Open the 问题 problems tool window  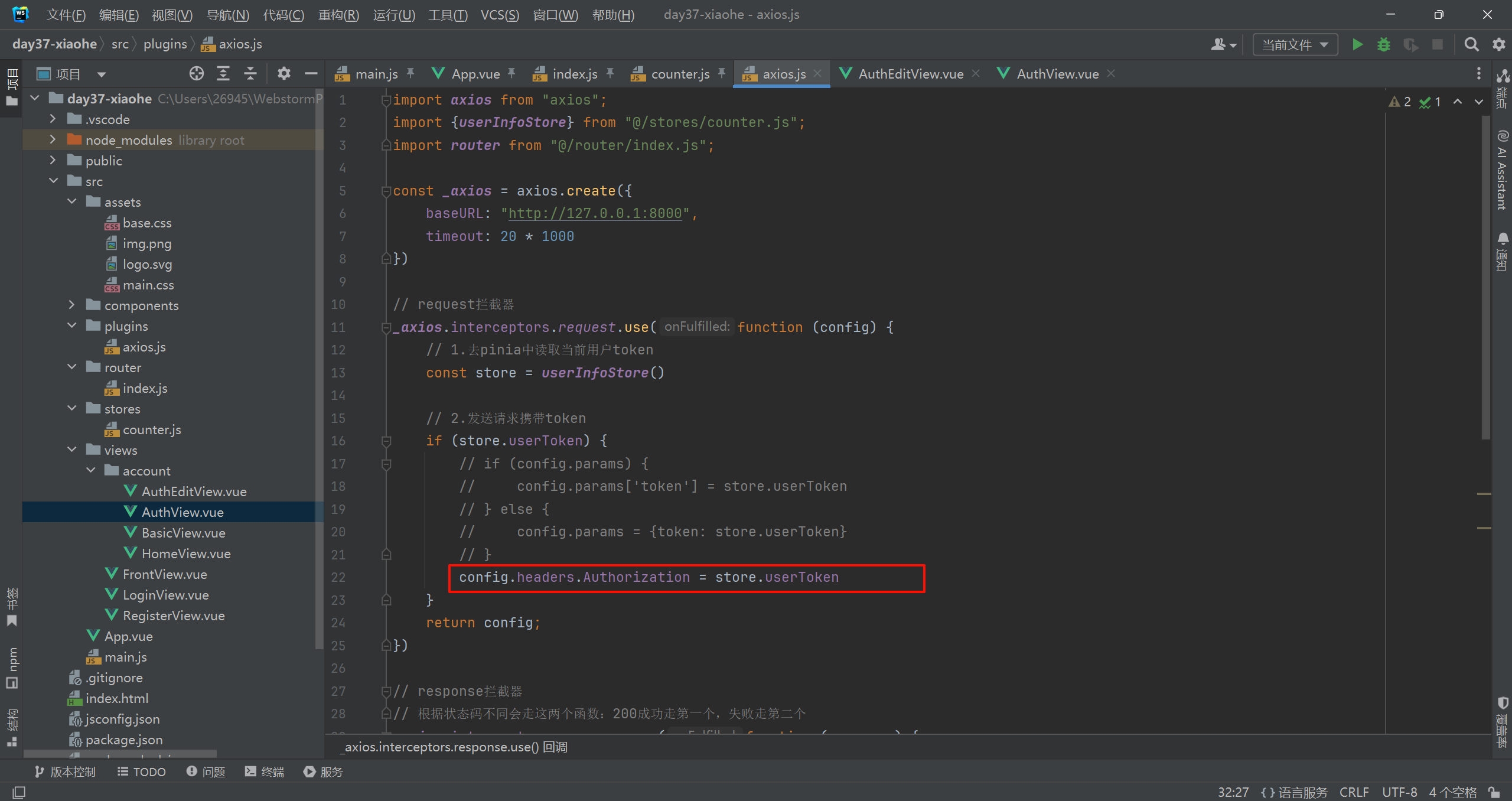(x=206, y=771)
